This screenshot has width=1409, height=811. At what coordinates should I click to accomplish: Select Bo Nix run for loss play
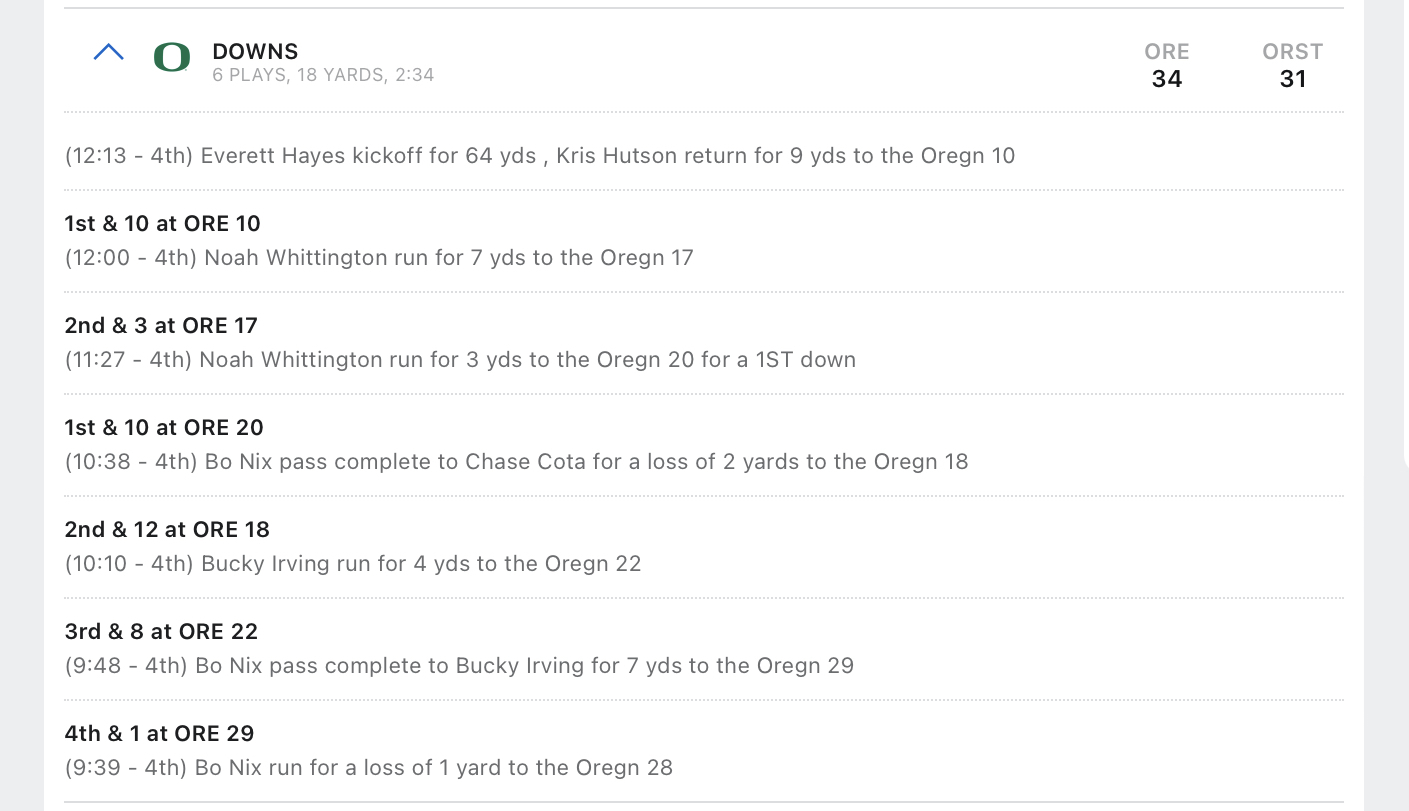click(x=369, y=768)
